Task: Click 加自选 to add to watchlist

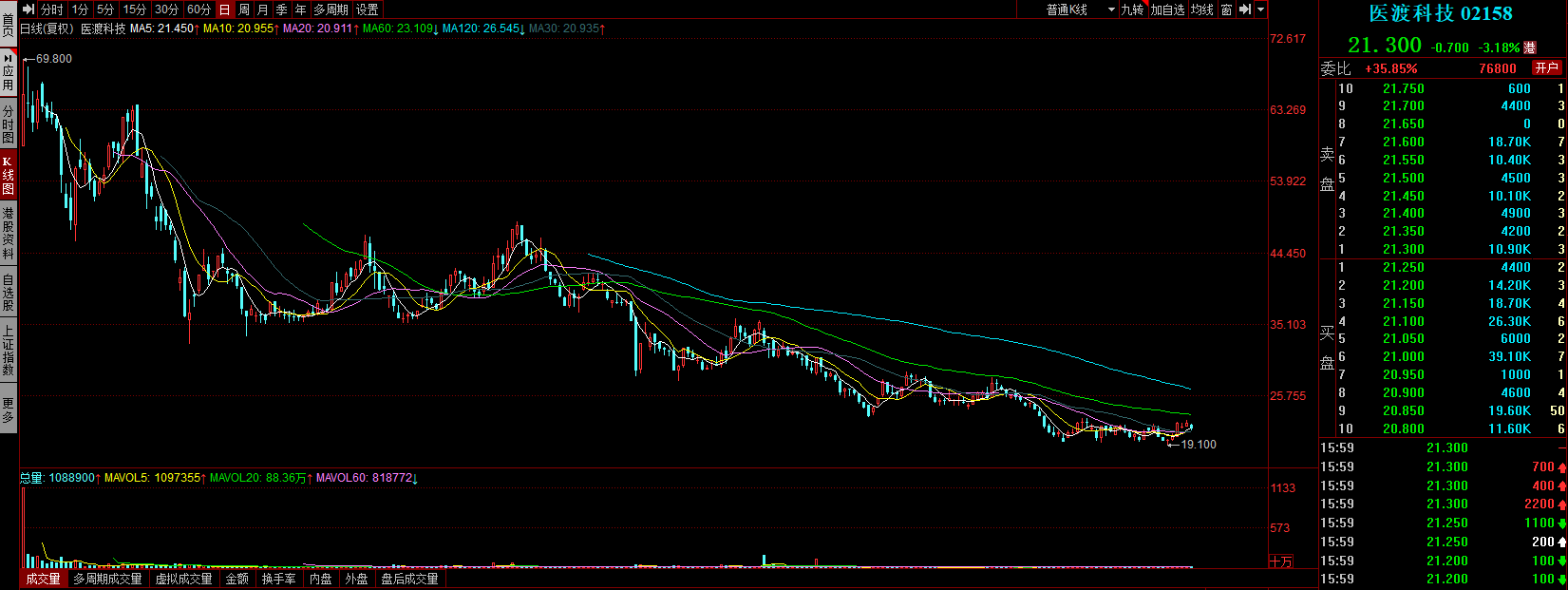Action: click(1167, 10)
